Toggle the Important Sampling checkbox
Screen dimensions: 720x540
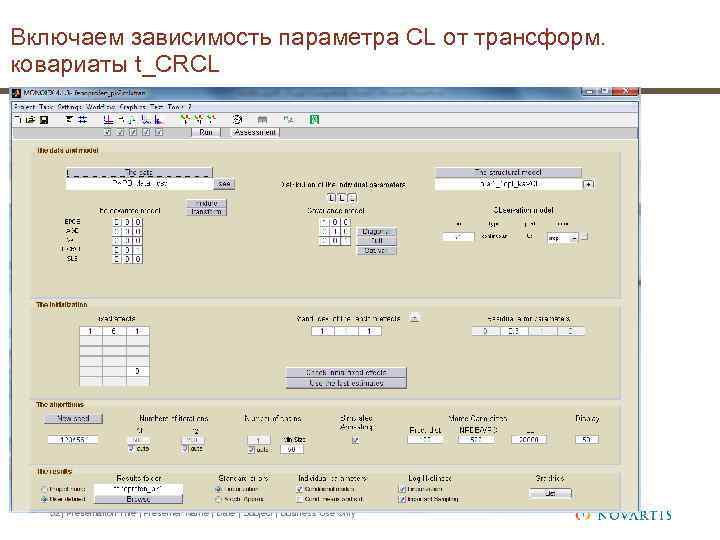click(403, 499)
